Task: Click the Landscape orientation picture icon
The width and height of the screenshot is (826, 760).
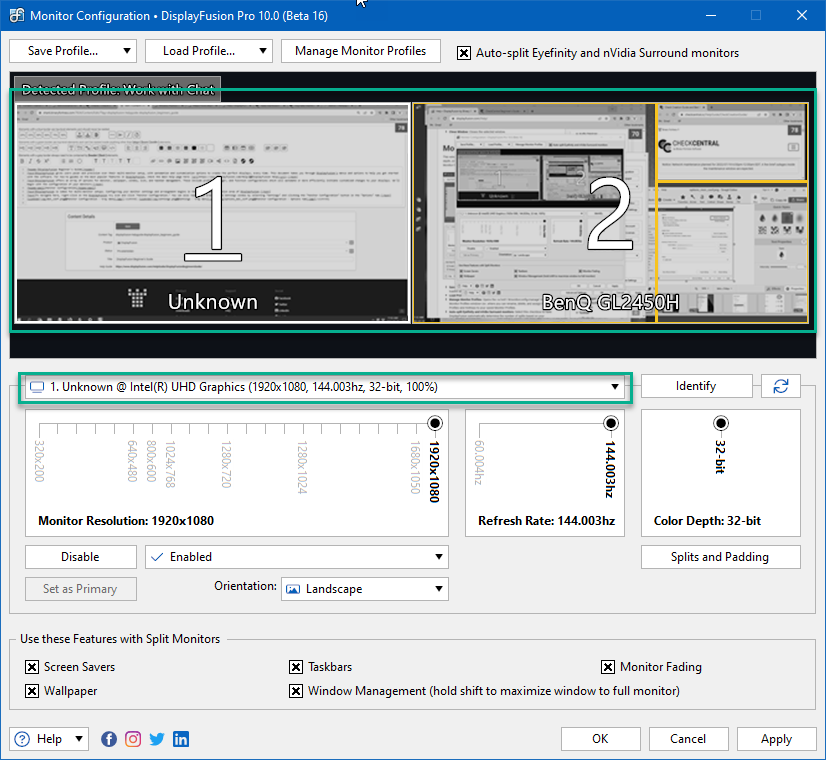Action: [x=293, y=589]
